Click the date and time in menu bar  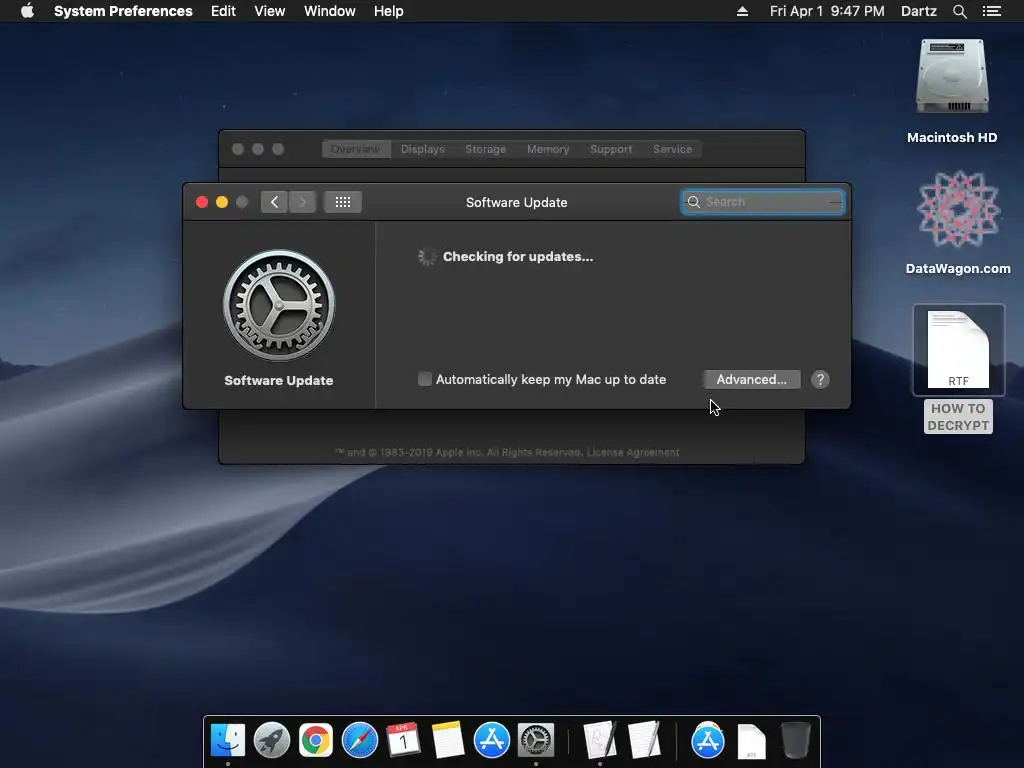pyautogui.click(x=827, y=11)
